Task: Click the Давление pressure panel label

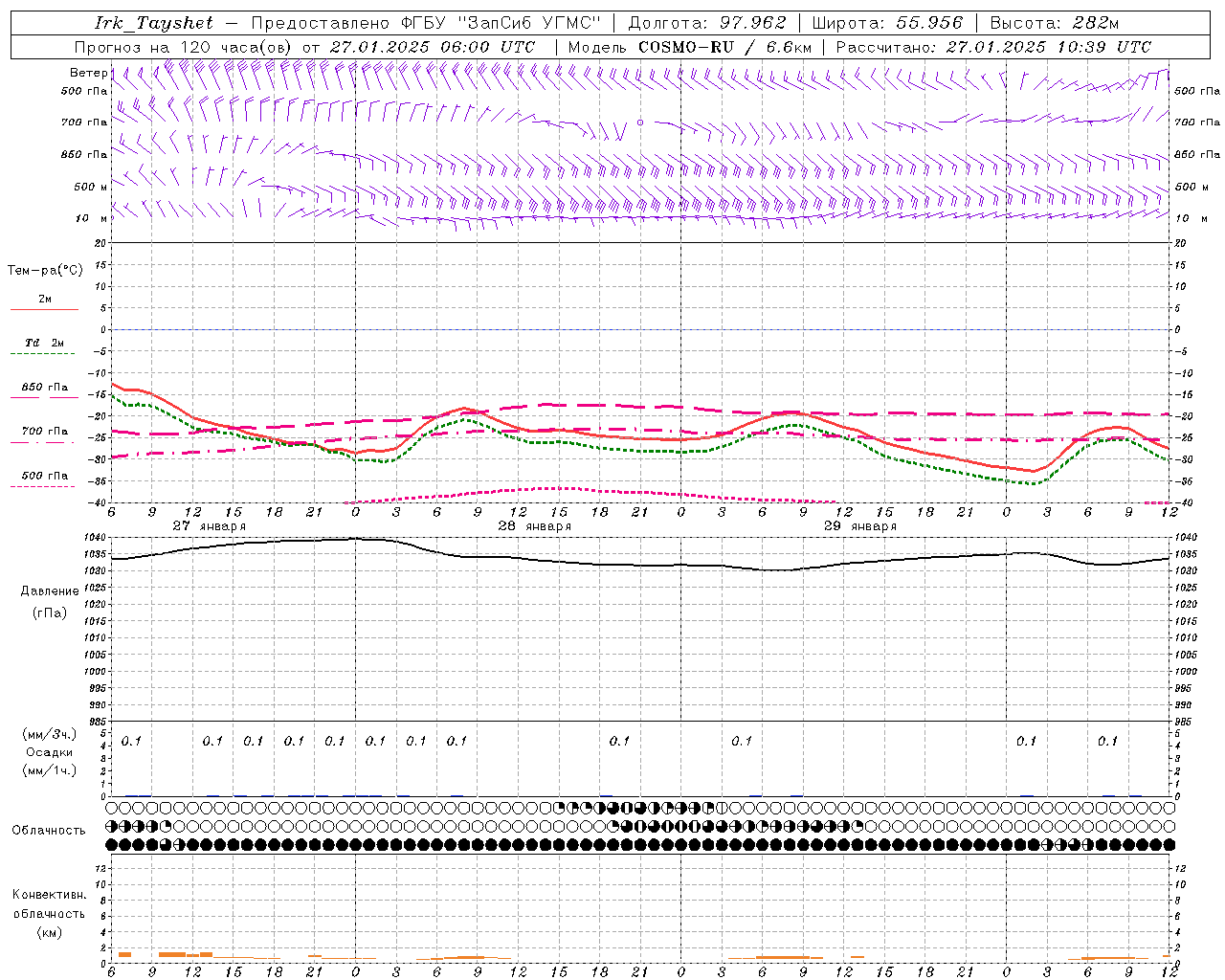Action: (50, 591)
